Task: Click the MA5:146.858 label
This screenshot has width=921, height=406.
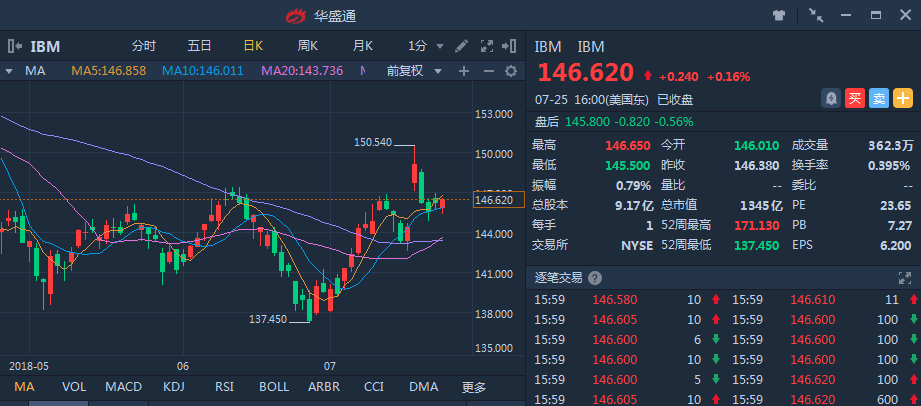Action: coord(109,71)
